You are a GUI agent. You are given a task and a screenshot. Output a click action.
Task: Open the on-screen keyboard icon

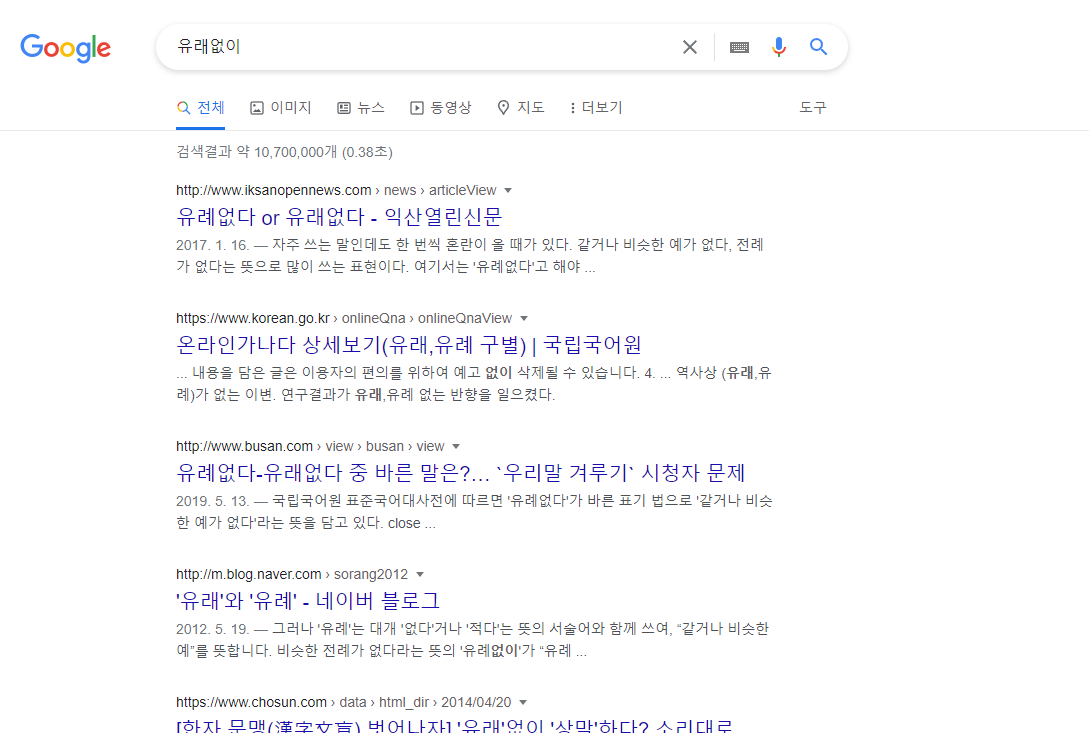(x=739, y=47)
